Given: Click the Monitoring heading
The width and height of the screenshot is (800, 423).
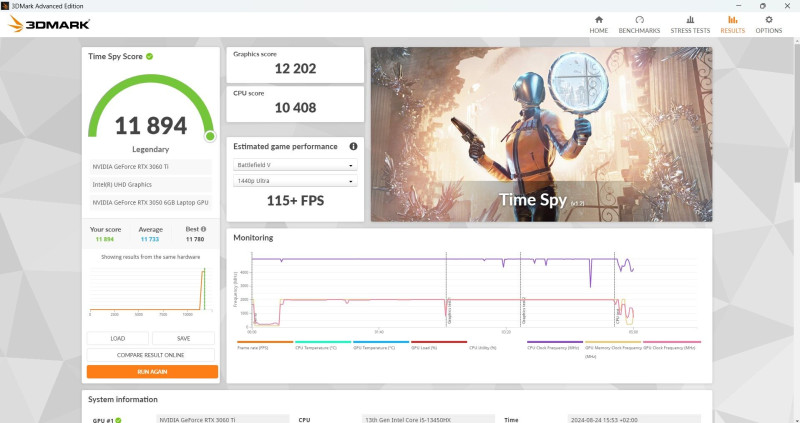Looking at the screenshot, I should [x=253, y=238].
